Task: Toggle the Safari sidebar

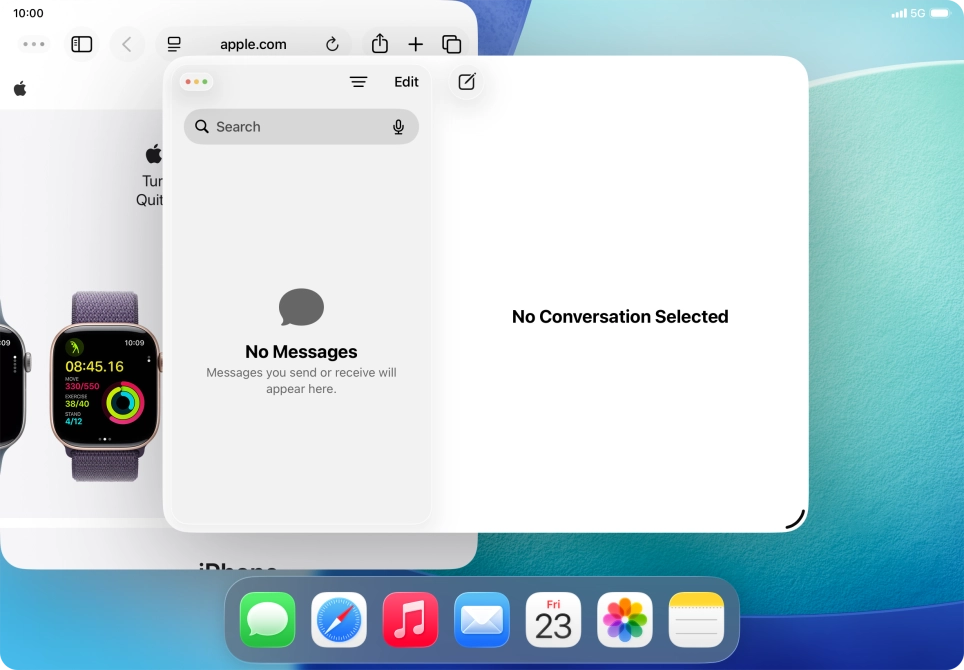Action: click(81, 44)
